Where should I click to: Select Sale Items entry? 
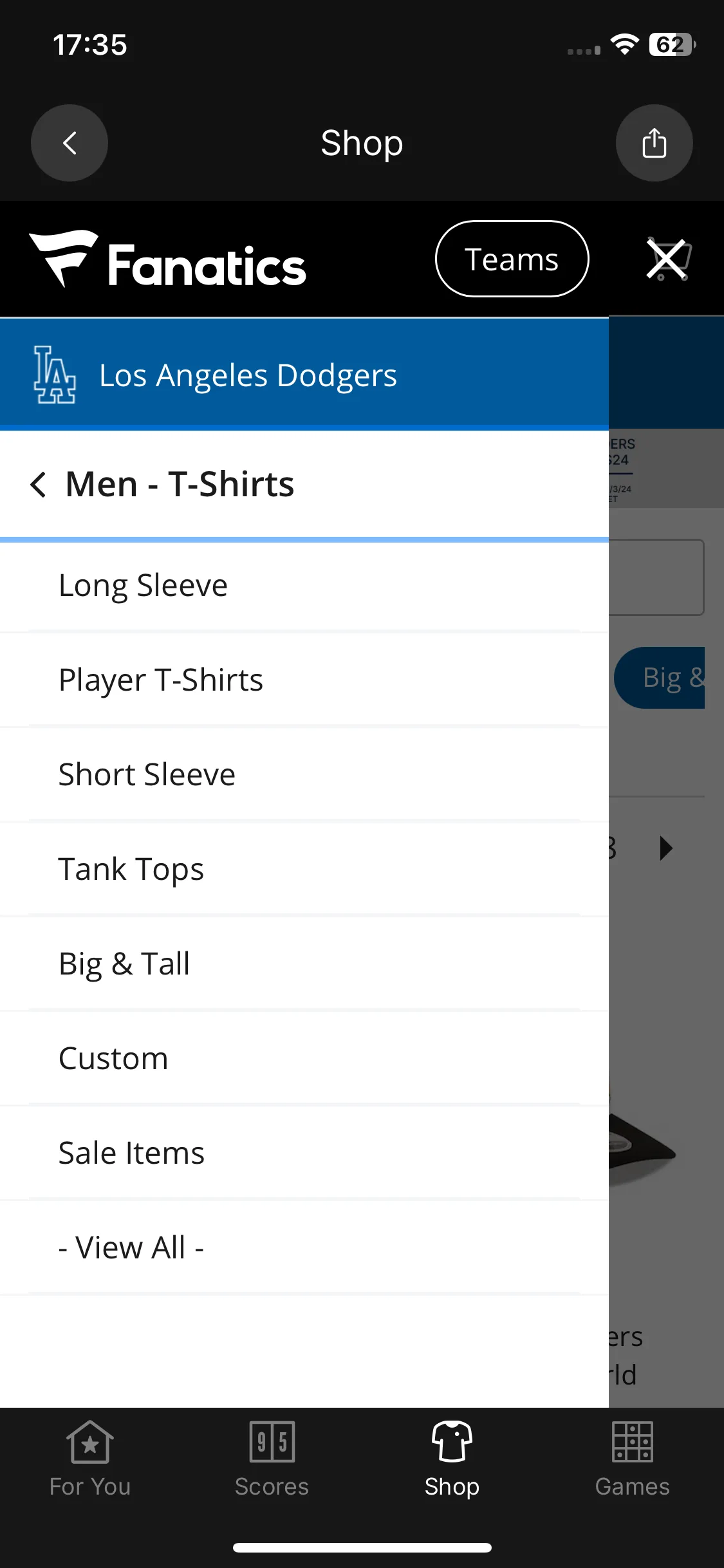click(304, 1153)
